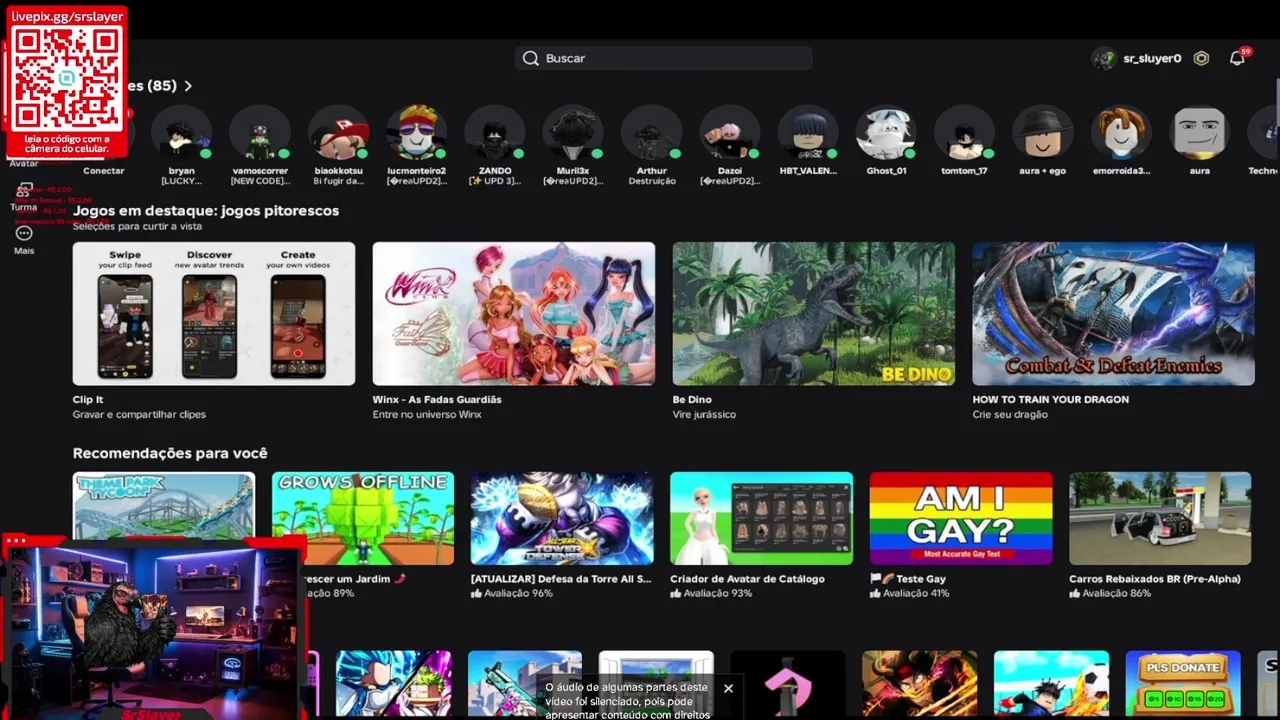This screenshot has height=720, width=1280.
Task: Click 'Avaliação 96%' rating text
Action: (518, 593)
